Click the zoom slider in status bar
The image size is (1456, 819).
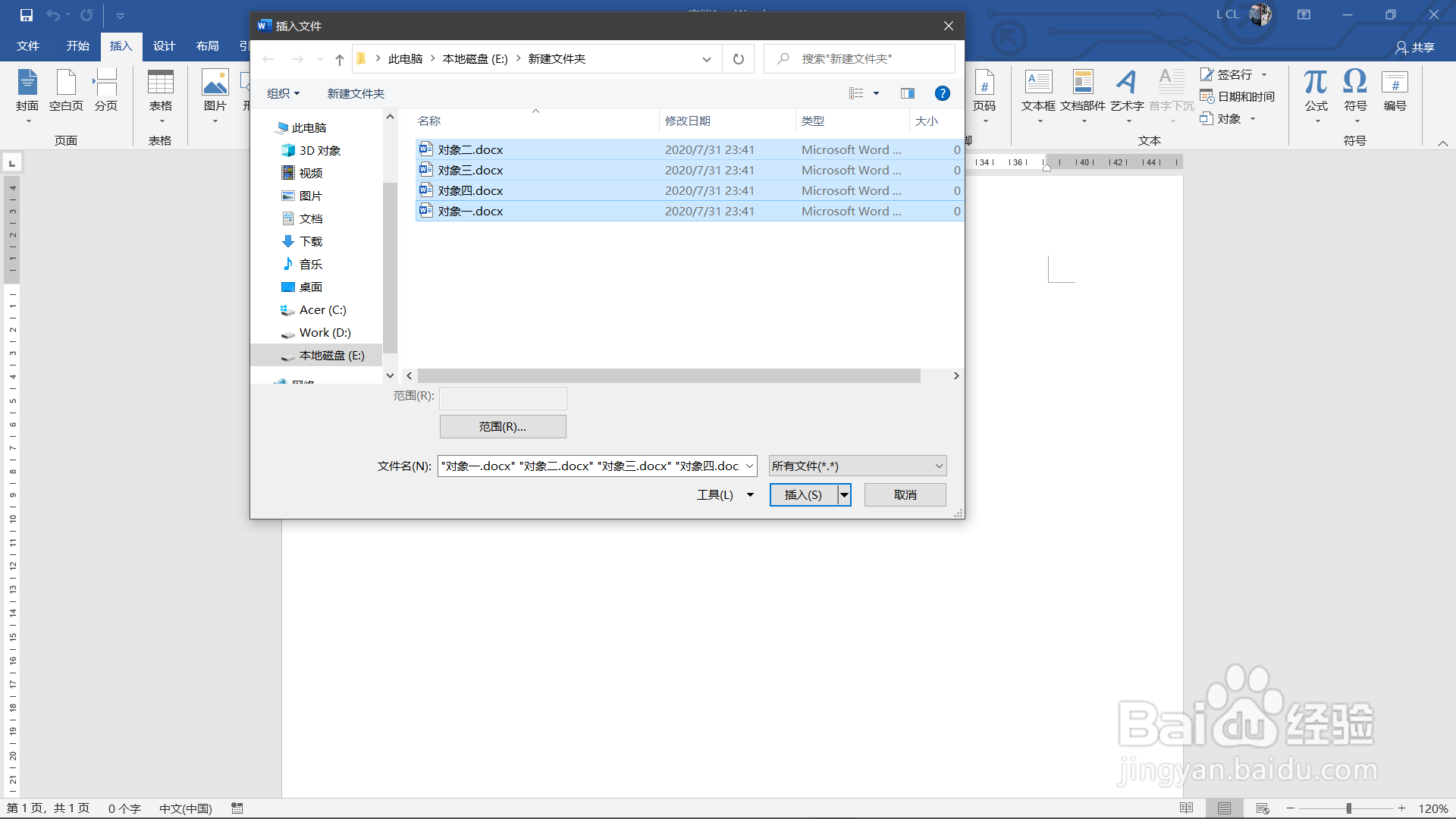pyautogui.click(x=1348, y=808)
